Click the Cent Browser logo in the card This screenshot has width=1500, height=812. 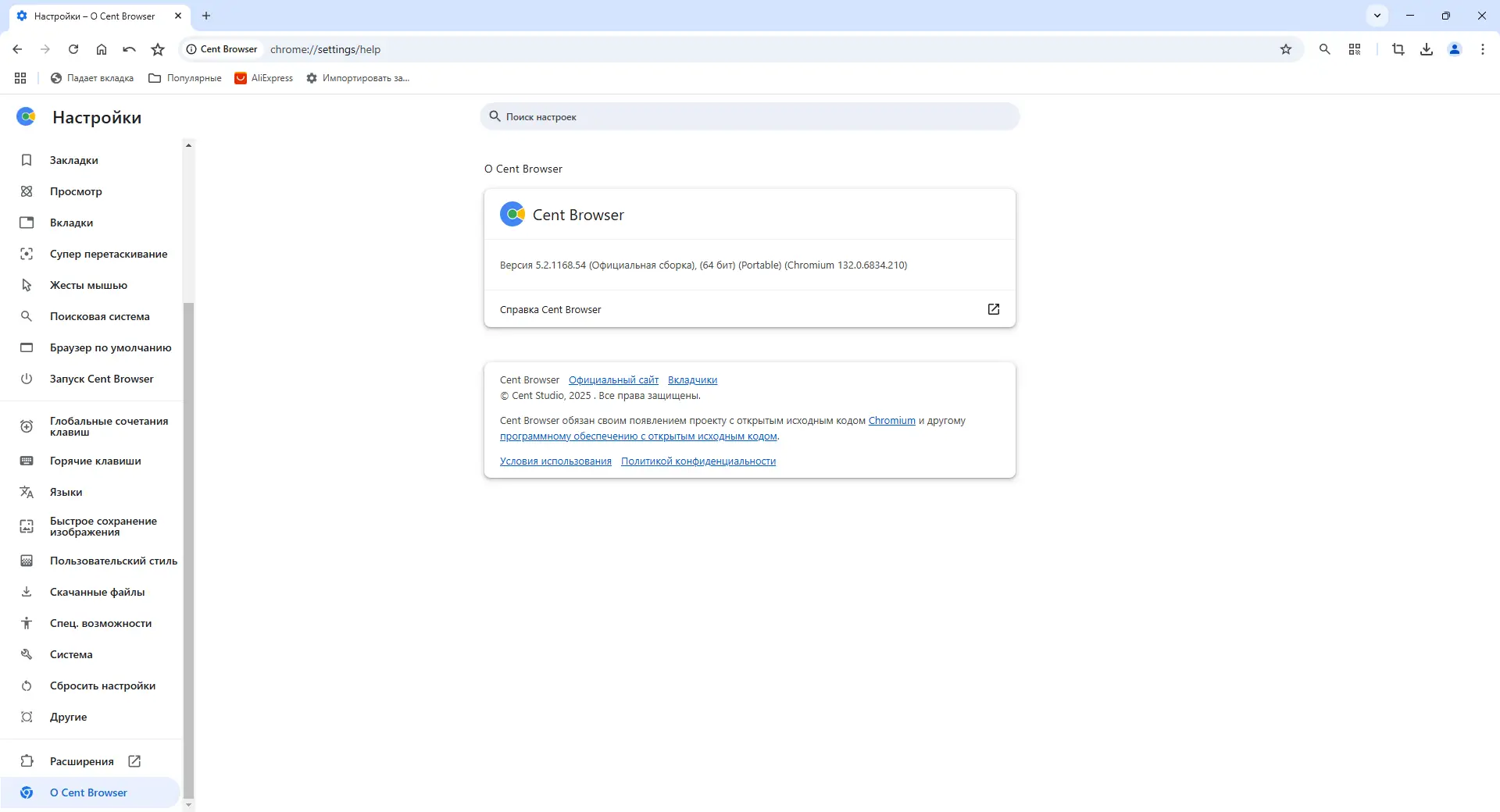512,214
